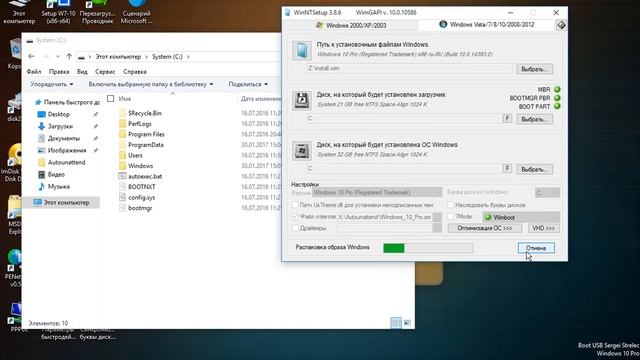Toggle the Файл ответов checkbox
The image size is (640, 360).
295,216
